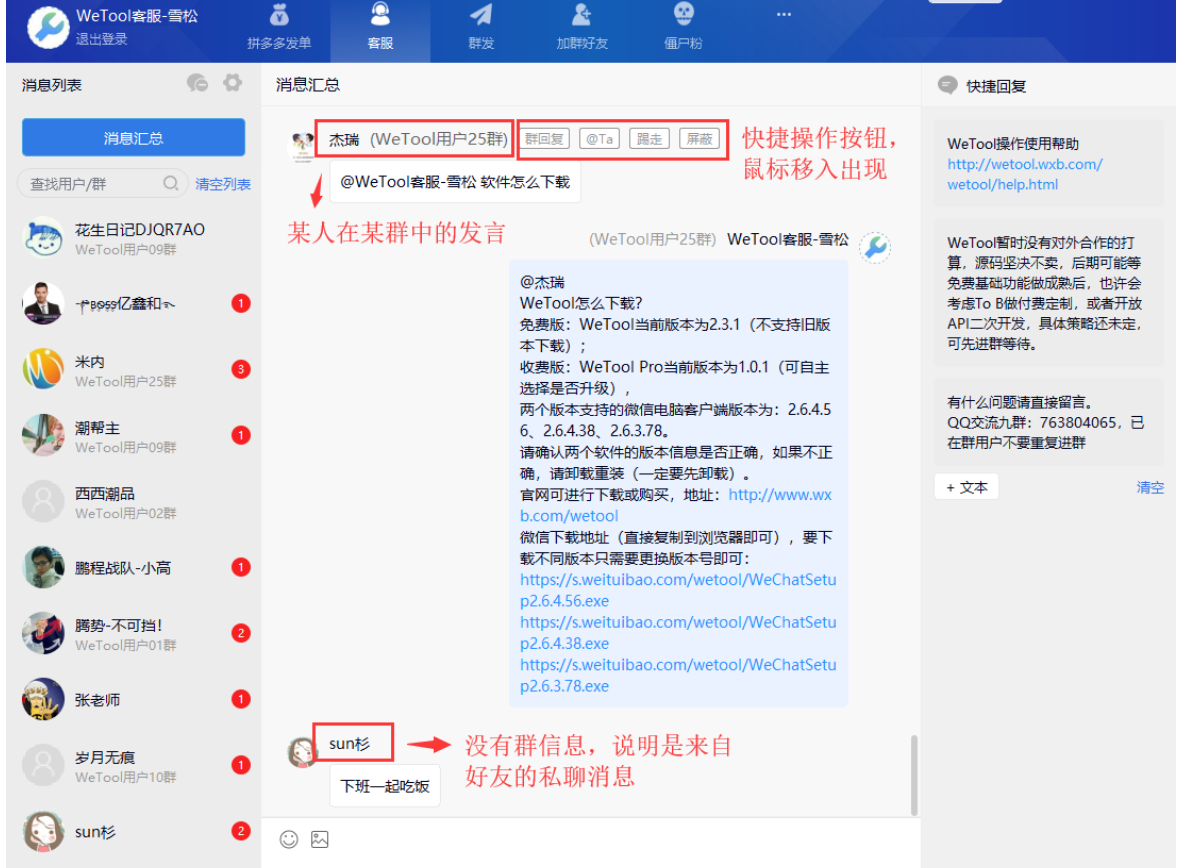Open the message list settings gear
Viewport: 1189px width, 868px height.
pyautogui.click(x=233, y=83)
